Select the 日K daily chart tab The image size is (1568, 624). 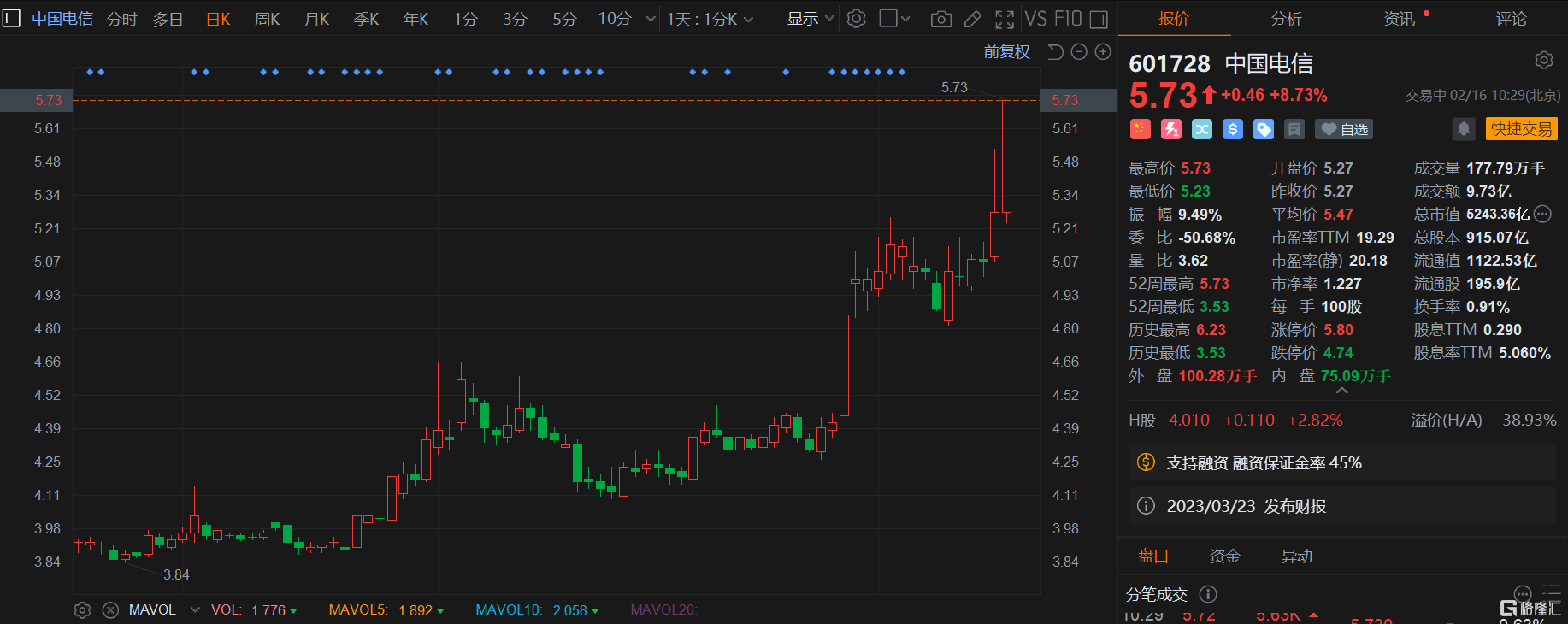tap(218, 19)
